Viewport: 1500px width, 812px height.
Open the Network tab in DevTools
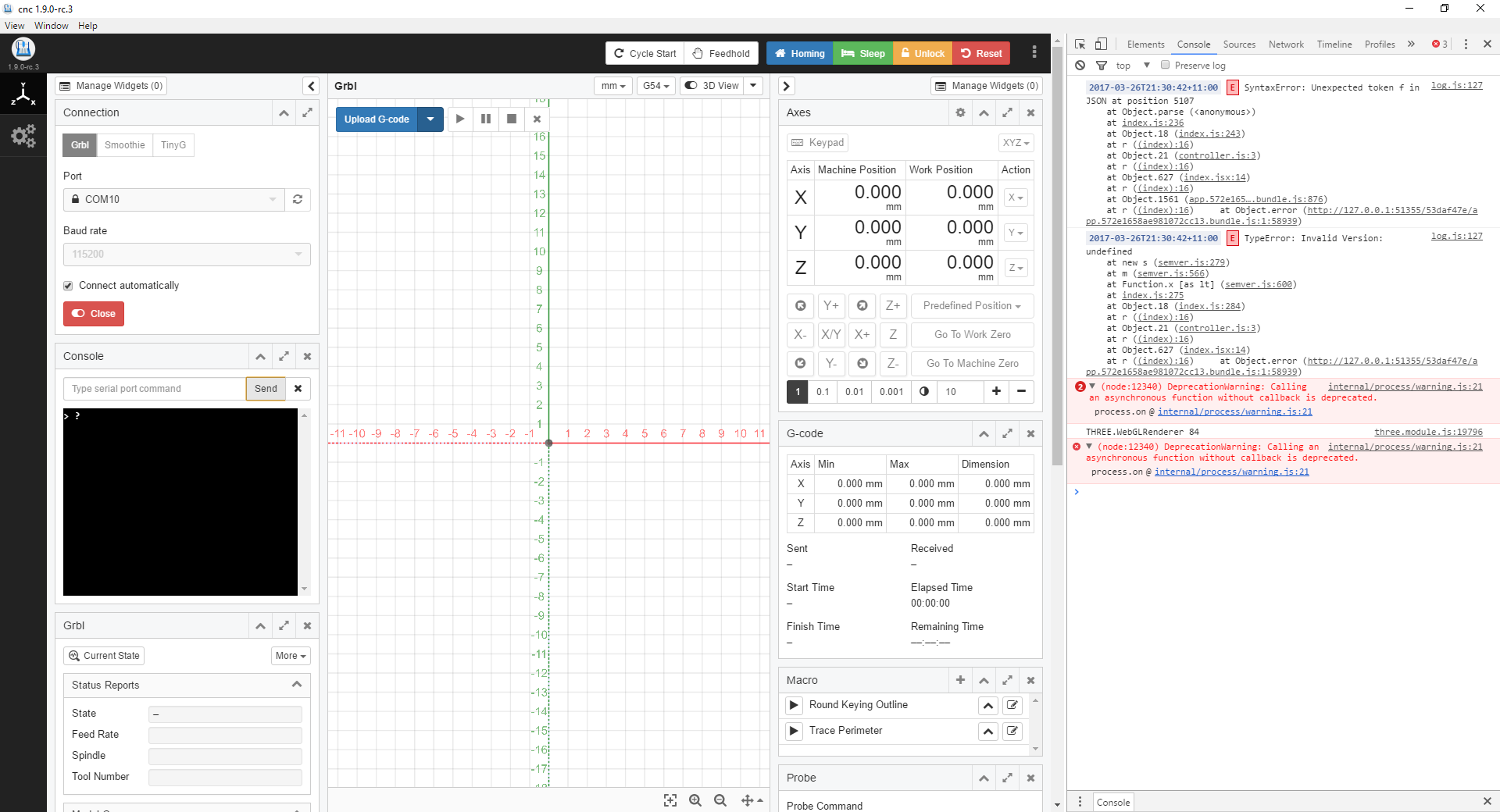click(x=1285, y=45)
